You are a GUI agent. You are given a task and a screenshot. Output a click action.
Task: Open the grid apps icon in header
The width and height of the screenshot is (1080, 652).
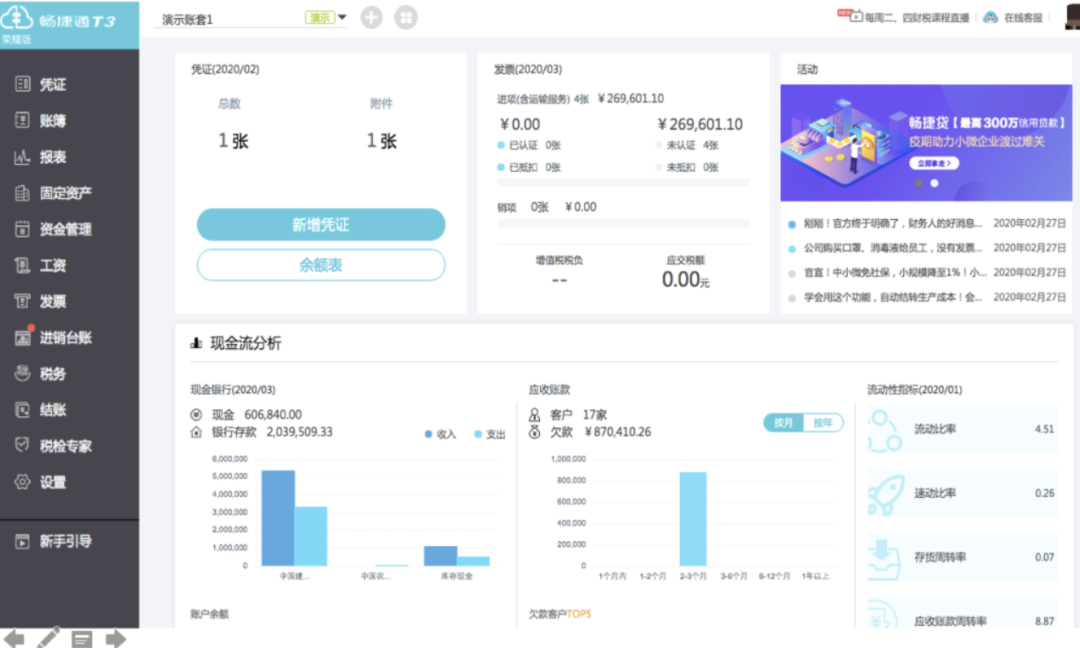(405, 18)
